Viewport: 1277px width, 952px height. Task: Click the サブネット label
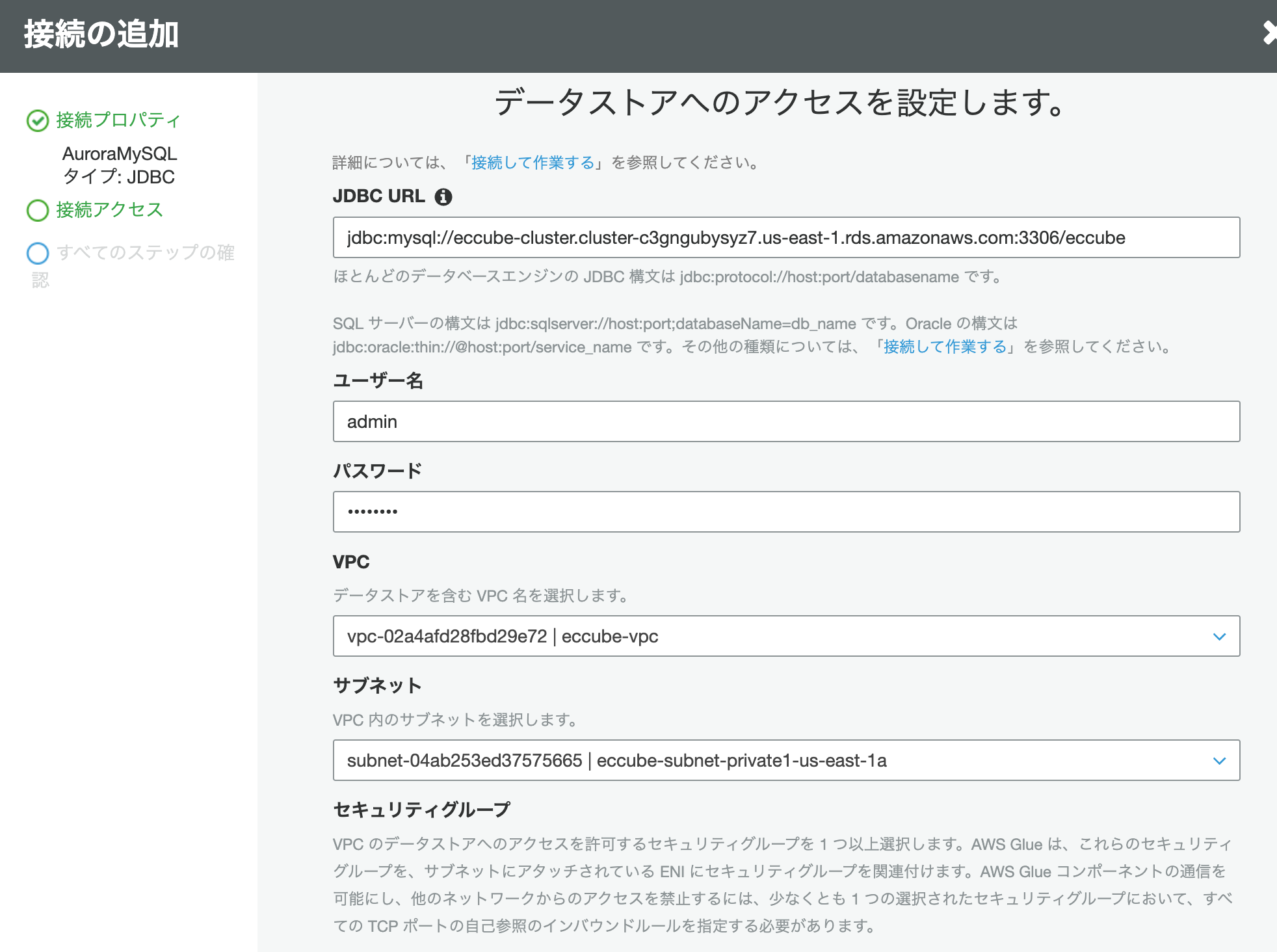[x=377, y=685]
